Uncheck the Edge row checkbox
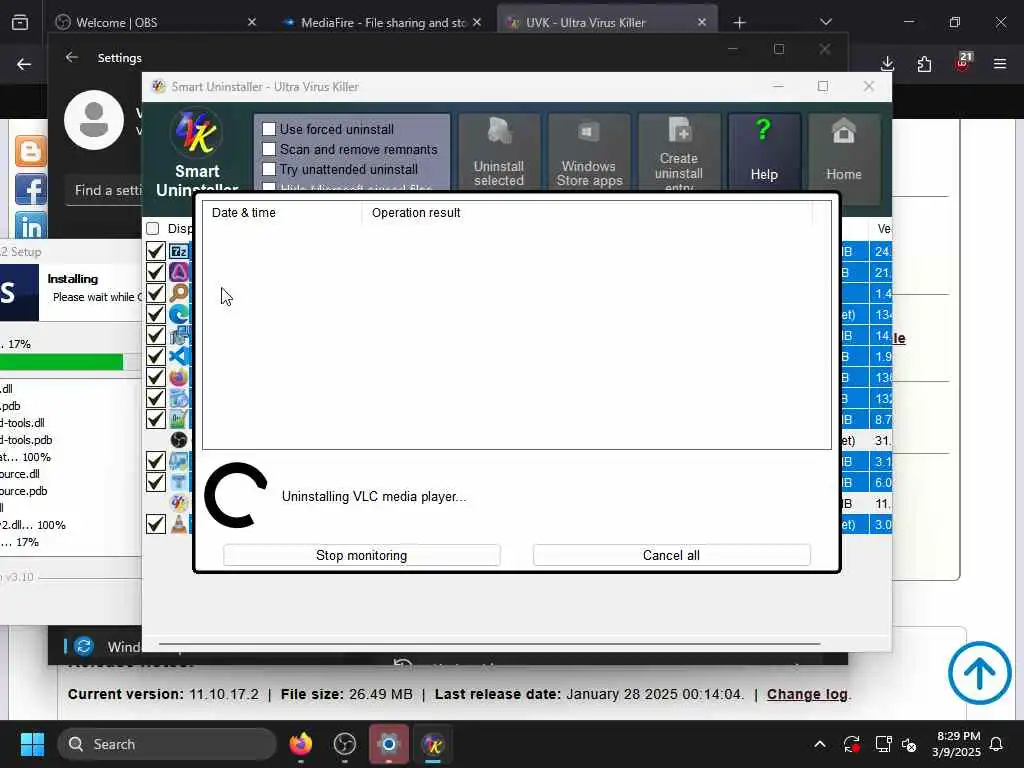 coord(155,314)
